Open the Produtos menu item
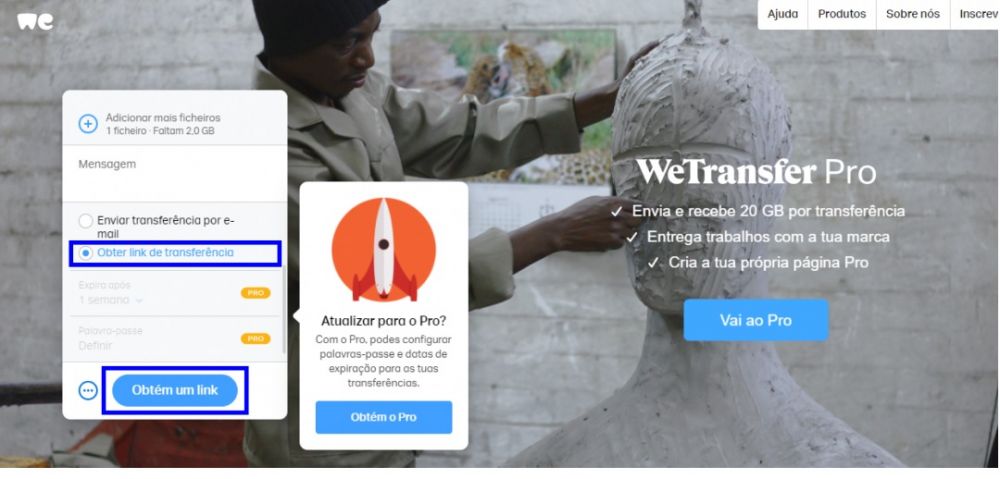The image size is (1000, 479). (842, 14)
